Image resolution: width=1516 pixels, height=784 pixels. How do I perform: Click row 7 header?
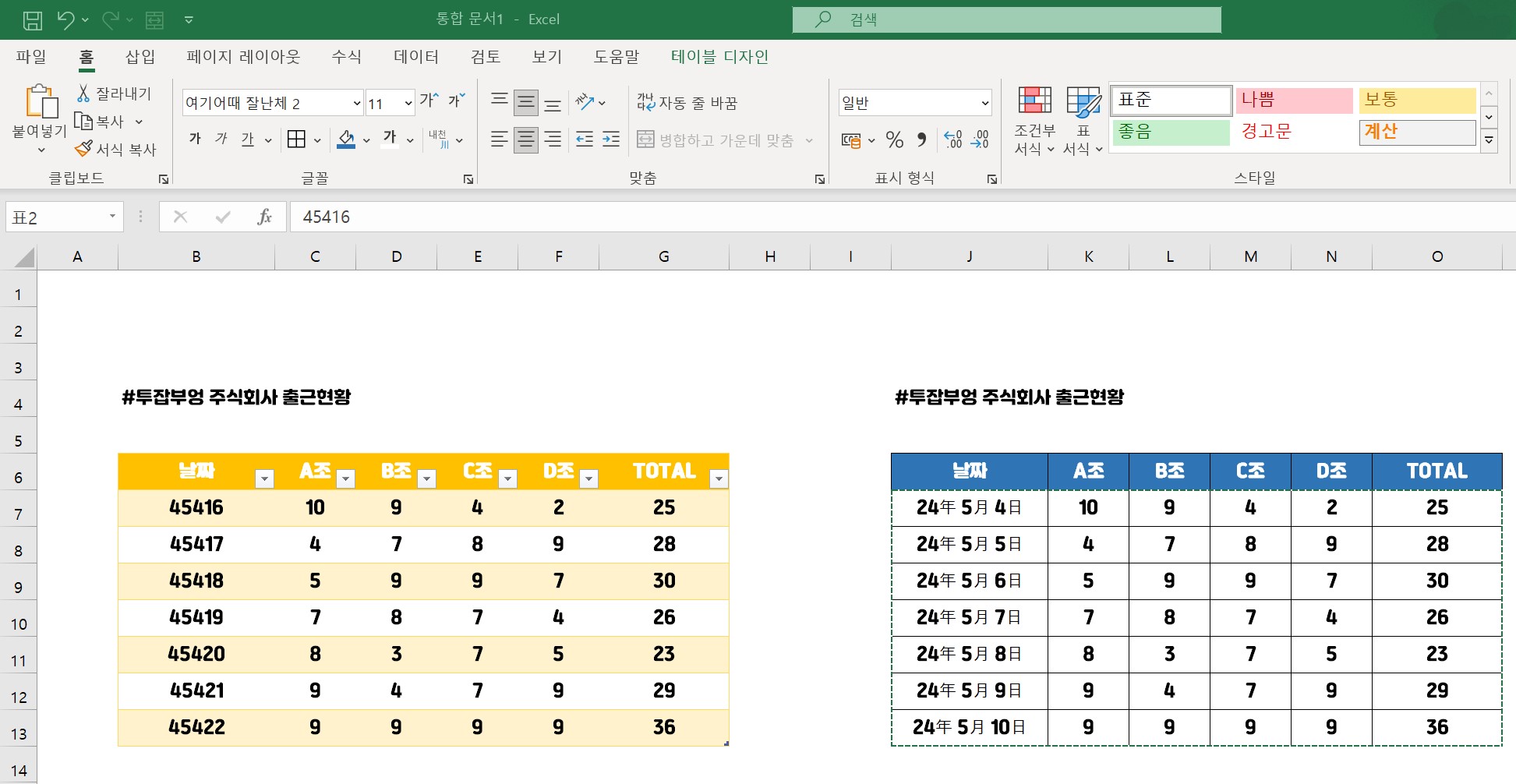point(18,514)
